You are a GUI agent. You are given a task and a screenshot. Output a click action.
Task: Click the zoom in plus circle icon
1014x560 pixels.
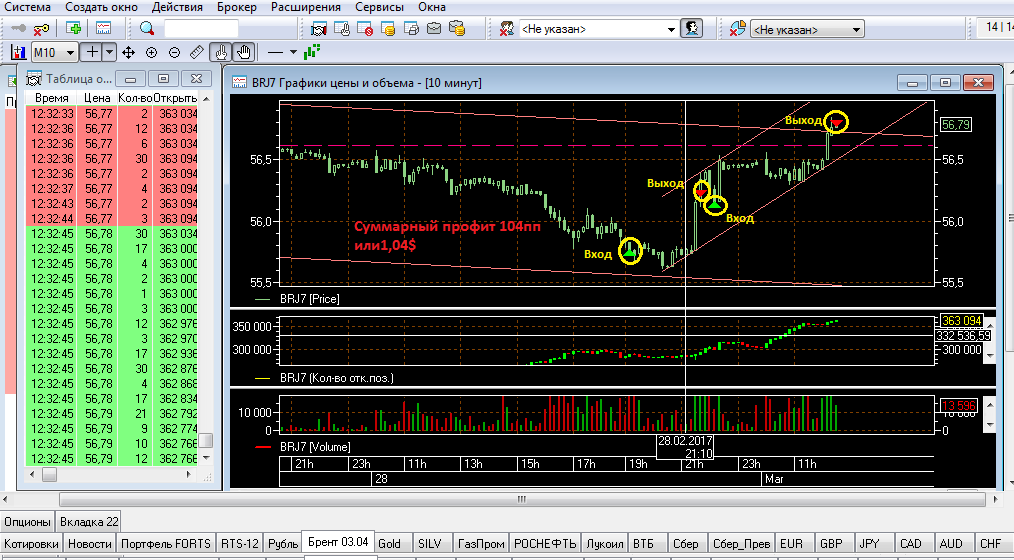[x=151, y=52]
